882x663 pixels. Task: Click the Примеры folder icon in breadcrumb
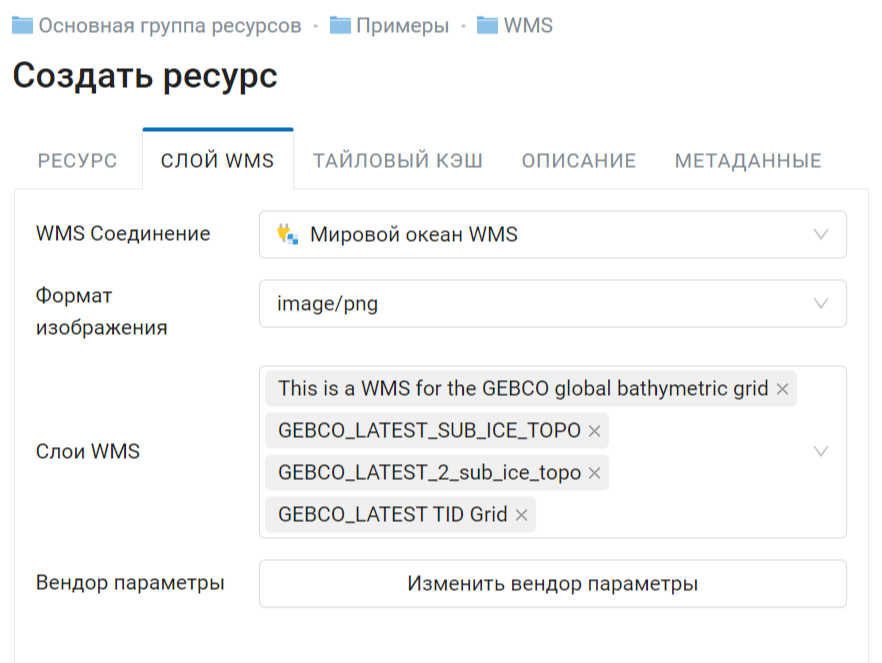coord(340,25)
